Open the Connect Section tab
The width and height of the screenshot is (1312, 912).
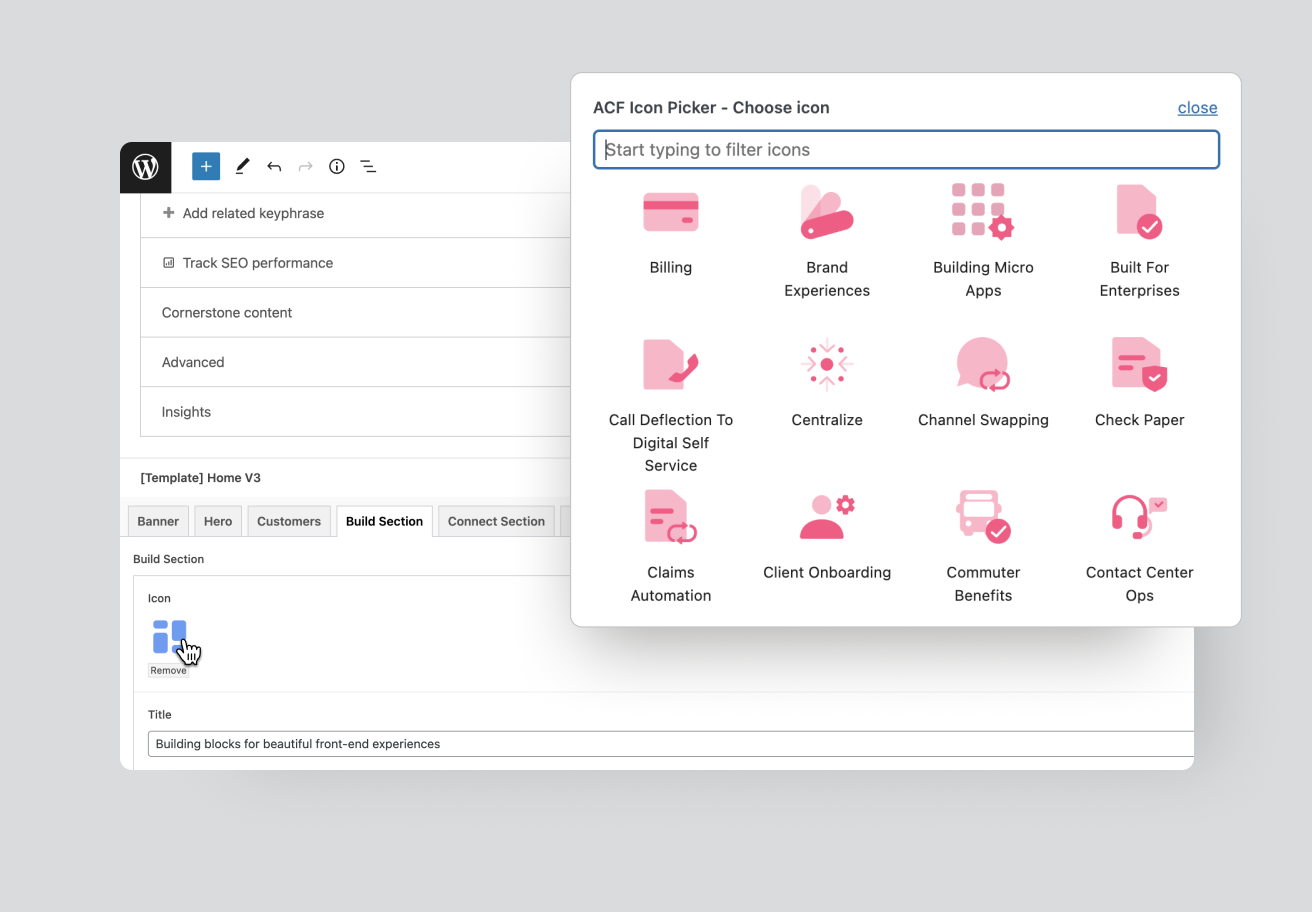click(496, 521)
